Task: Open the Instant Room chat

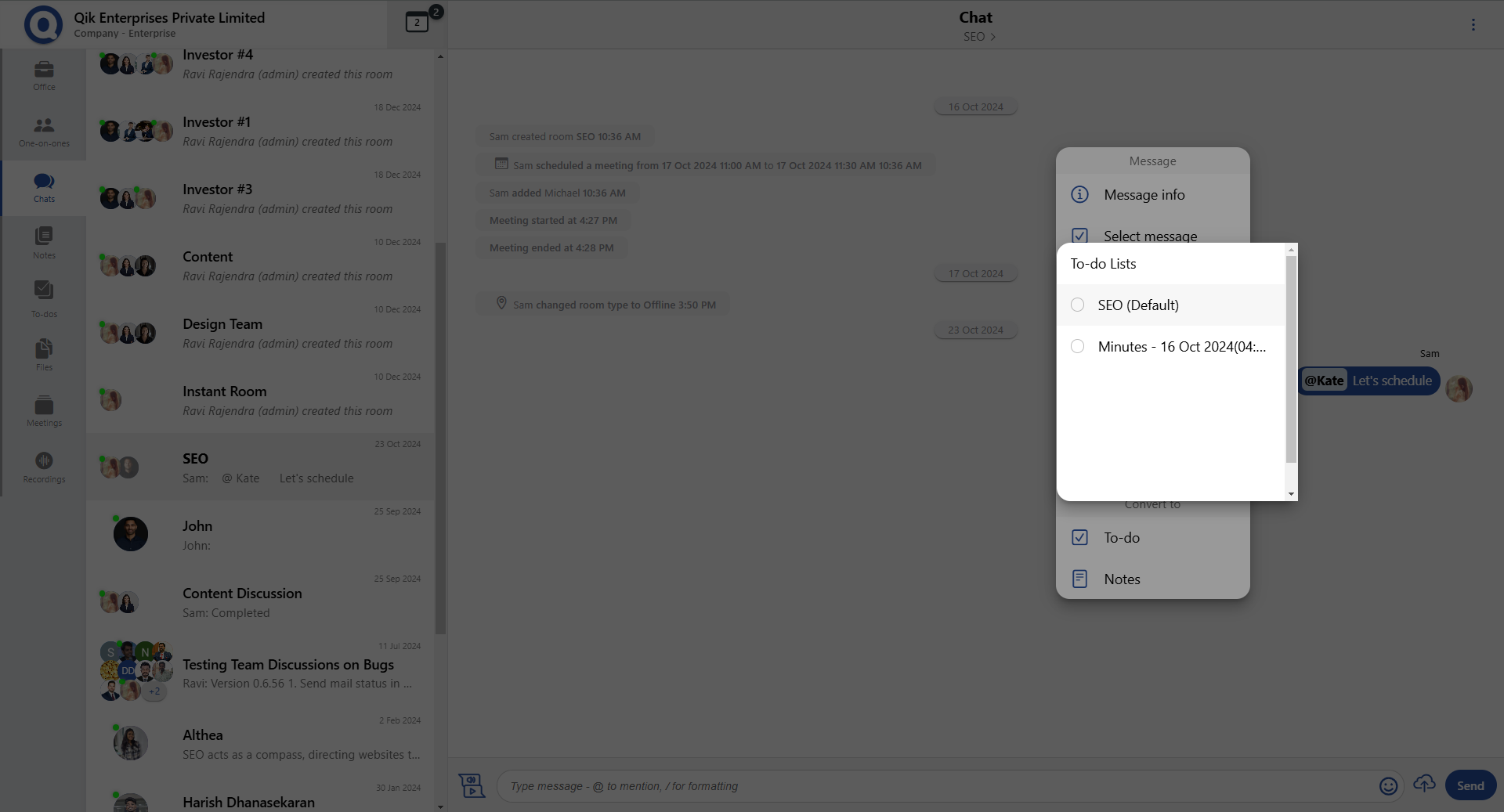Action: (260, 400)
